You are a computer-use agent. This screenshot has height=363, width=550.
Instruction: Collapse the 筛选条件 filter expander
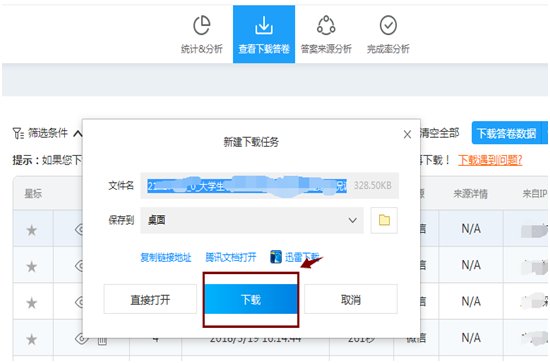coord(78,134)
